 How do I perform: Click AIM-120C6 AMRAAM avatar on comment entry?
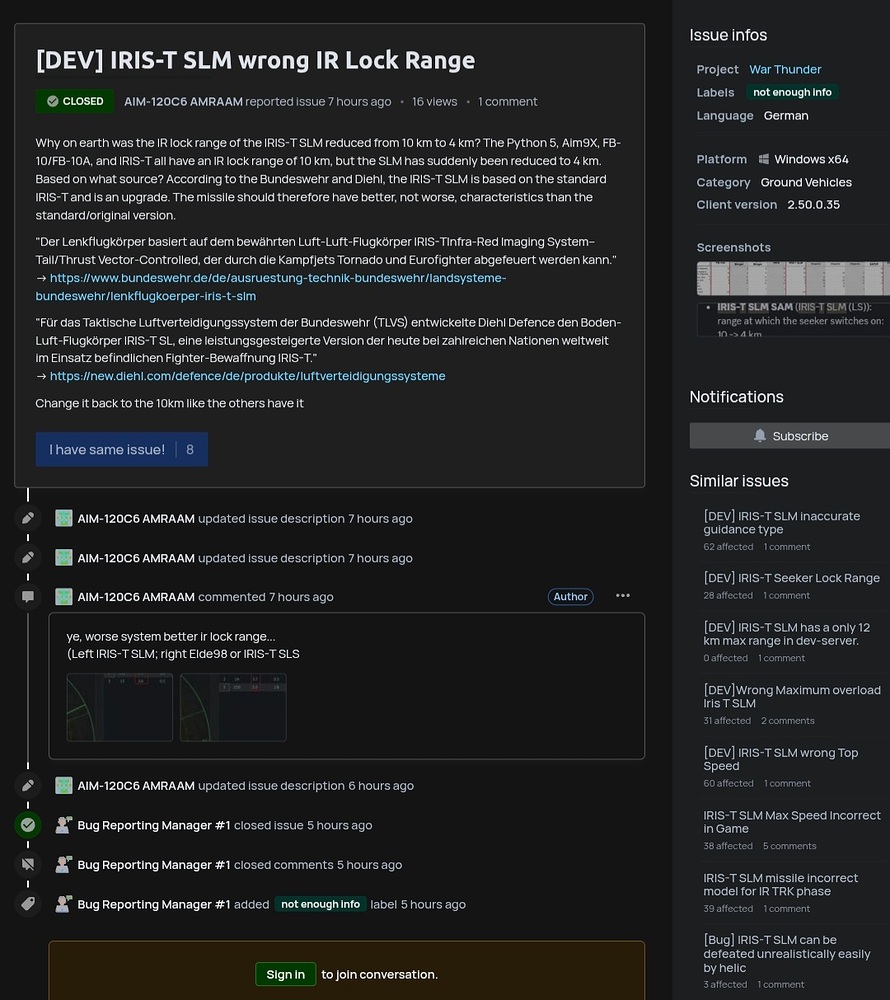coord(64,597)
